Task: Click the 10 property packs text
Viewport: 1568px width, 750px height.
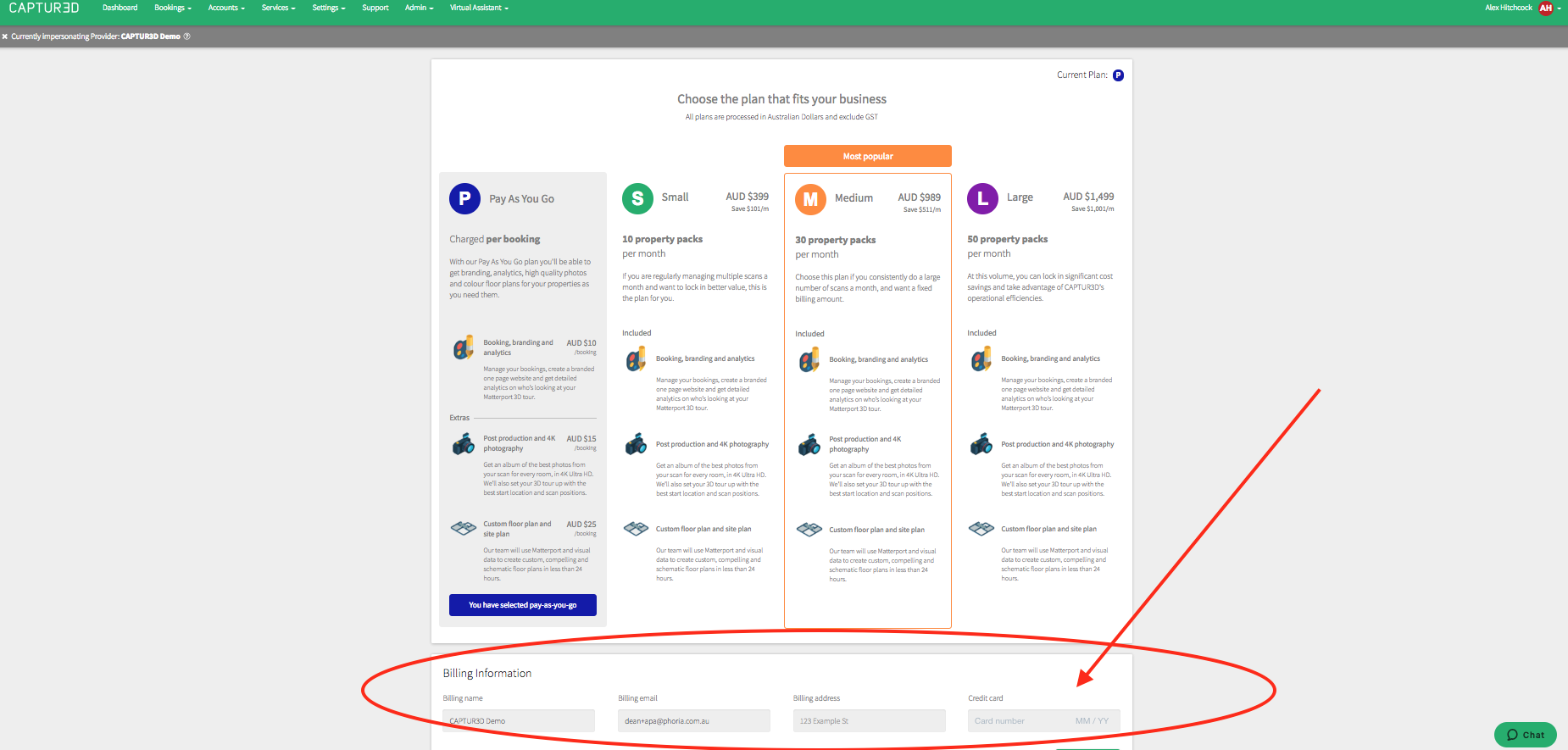Action: [x=663, y=239]
